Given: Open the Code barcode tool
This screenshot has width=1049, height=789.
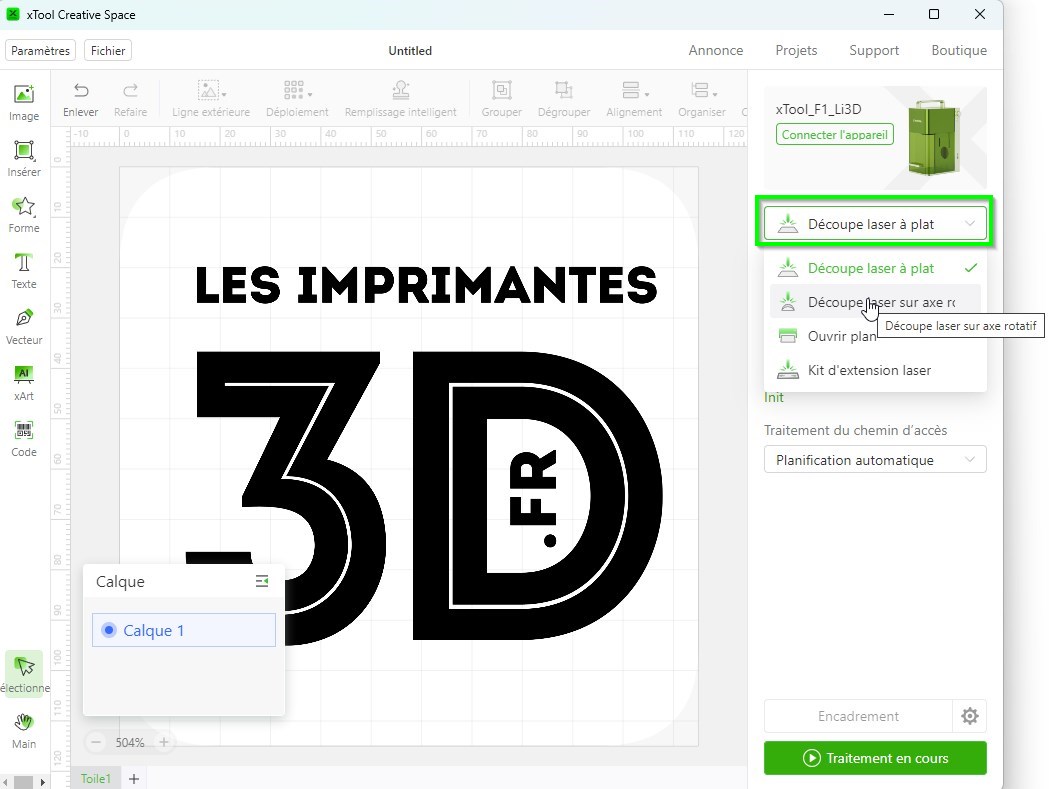Looking at the screenshot, I should tap(24, 438).
